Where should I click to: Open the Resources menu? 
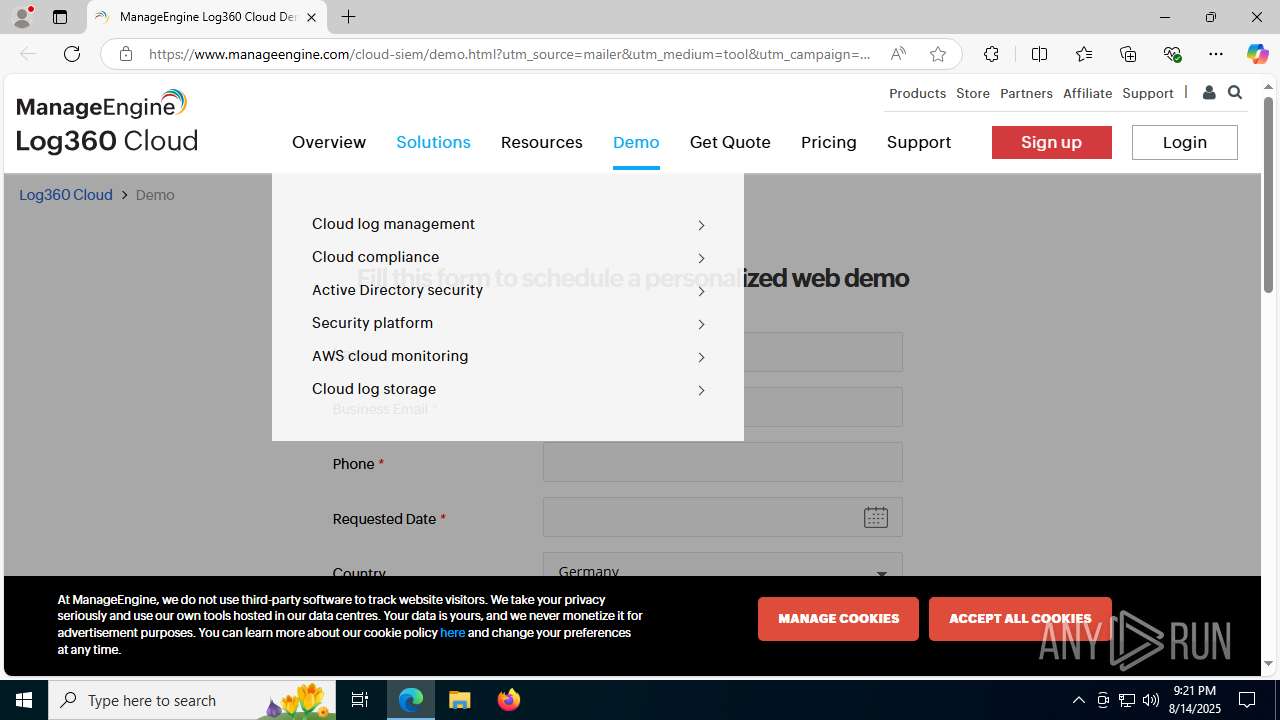(542, 142)
